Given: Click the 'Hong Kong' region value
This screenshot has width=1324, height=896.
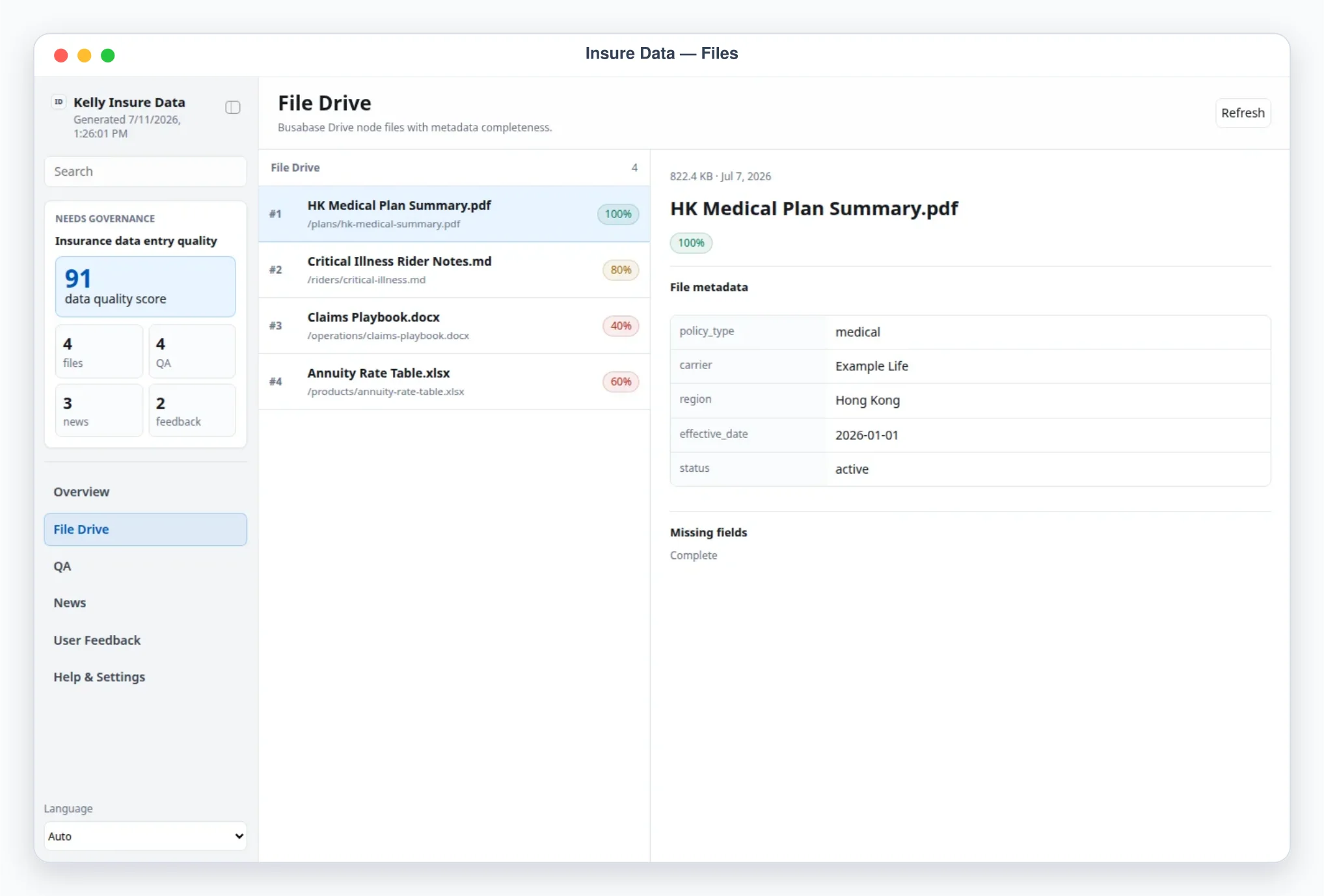Looking at the screenshot, I should (x=867, y=400).
